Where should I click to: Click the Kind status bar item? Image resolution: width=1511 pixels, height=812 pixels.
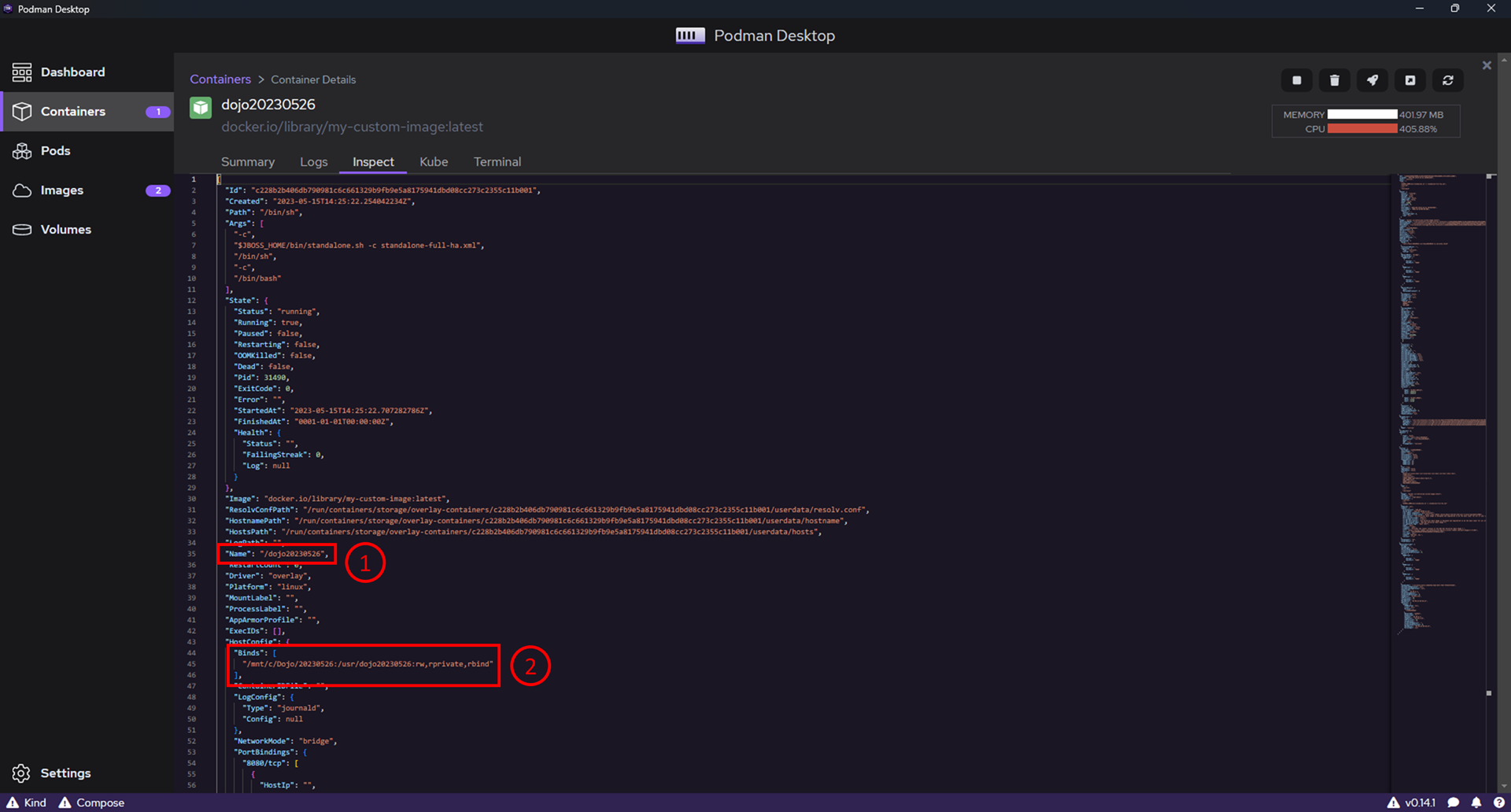pyautogui.click(x=27, y=803)
